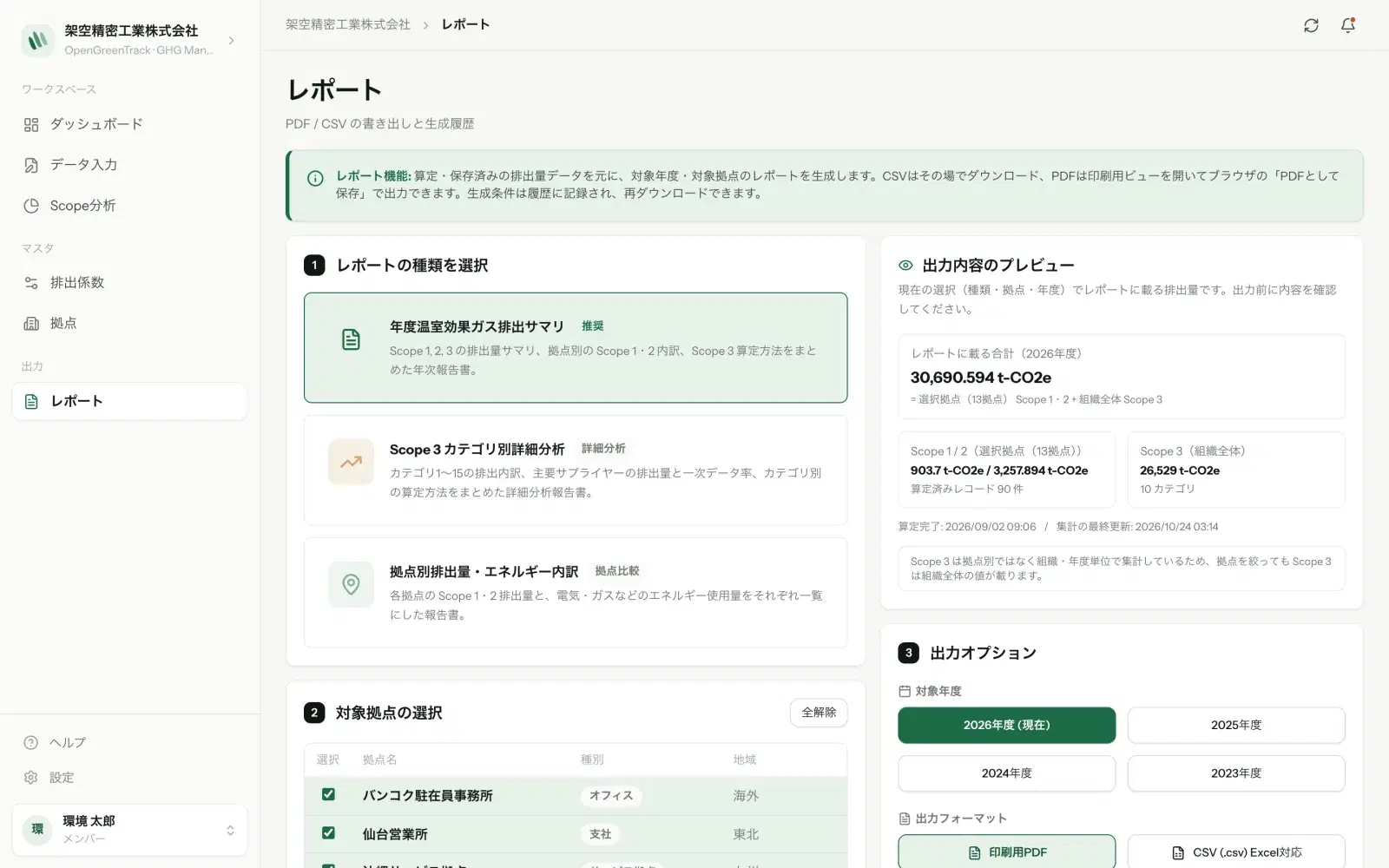Open the 環境 太郎 user menu
This screenshot has height=868, width=1389.
[x=129, y=830]
